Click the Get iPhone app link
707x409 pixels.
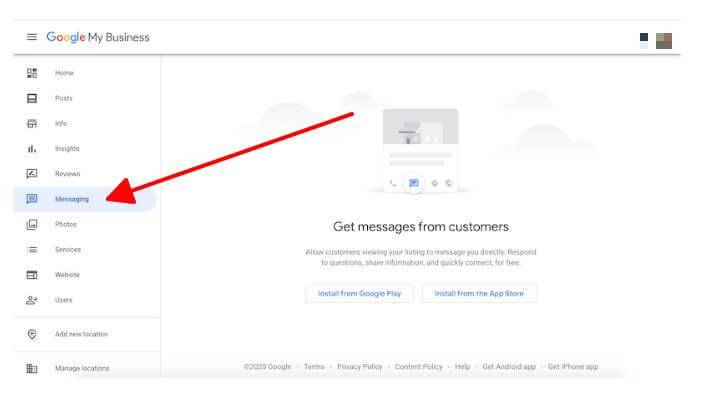point(573,367)
